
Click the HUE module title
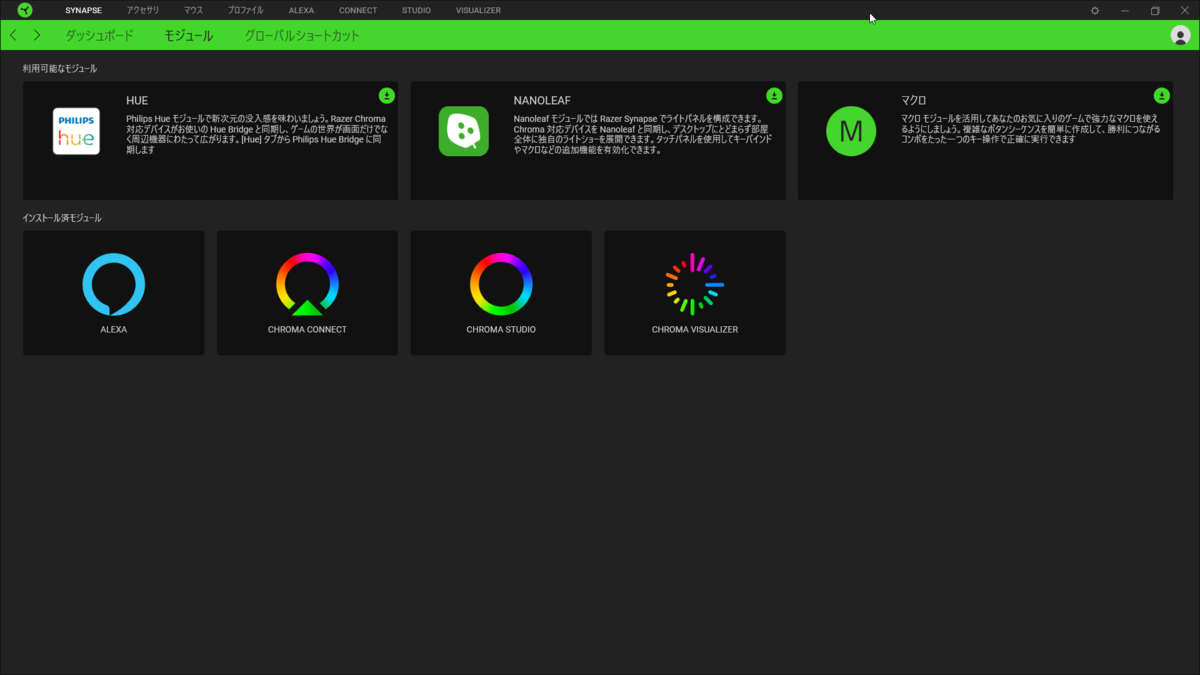[137, 101]
